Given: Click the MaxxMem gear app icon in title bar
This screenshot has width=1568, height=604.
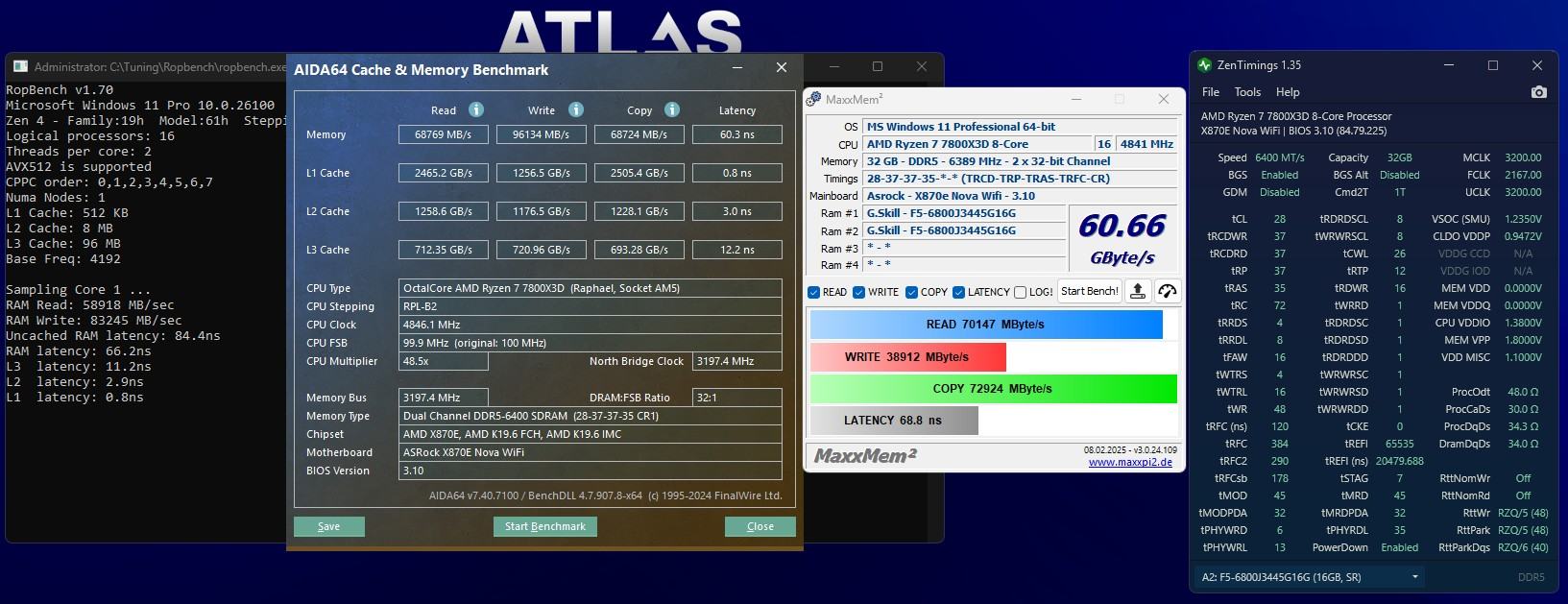Looking at the screenshot, I should 814,99.
